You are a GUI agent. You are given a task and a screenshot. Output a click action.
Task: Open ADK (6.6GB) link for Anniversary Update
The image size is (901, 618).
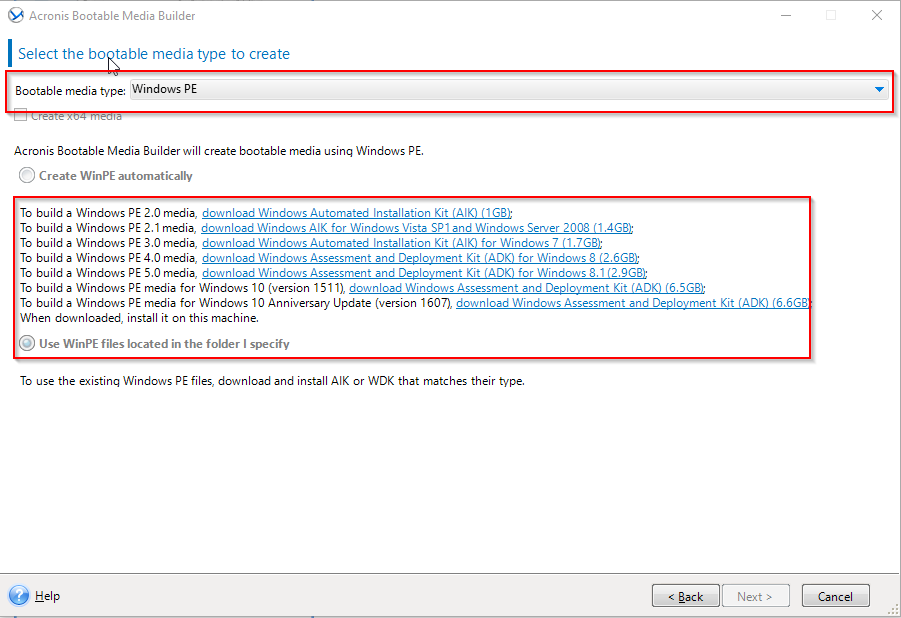pyautogui.click(x=633, y=302)
